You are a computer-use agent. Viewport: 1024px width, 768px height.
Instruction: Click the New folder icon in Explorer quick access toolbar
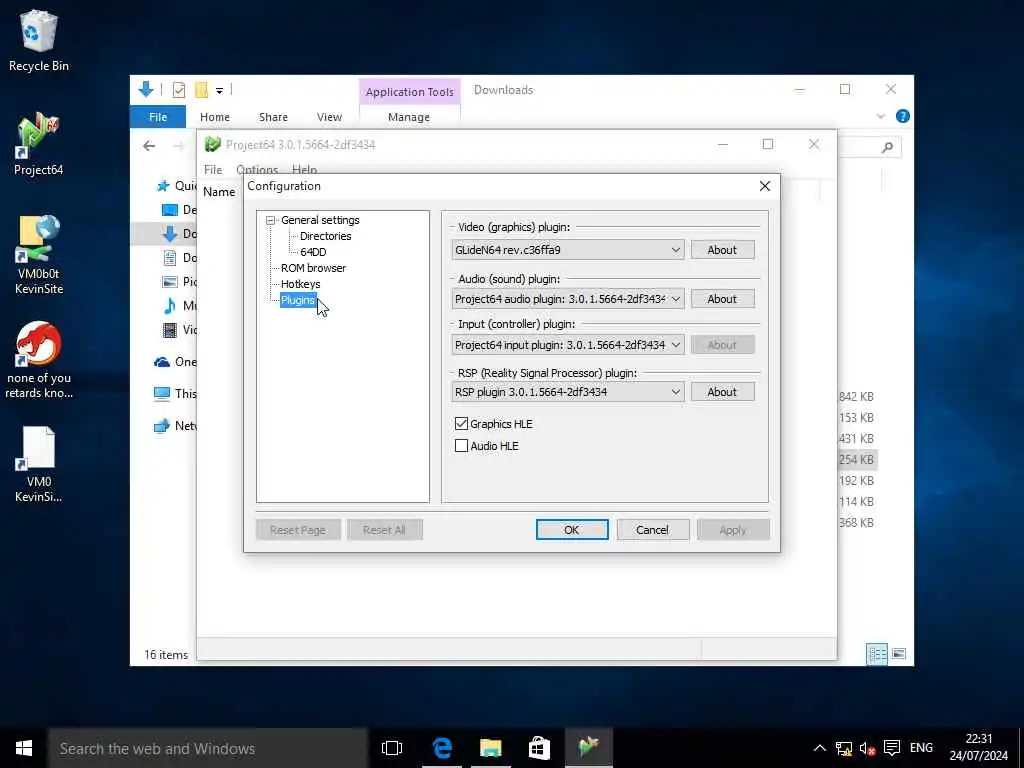point(201,90)
